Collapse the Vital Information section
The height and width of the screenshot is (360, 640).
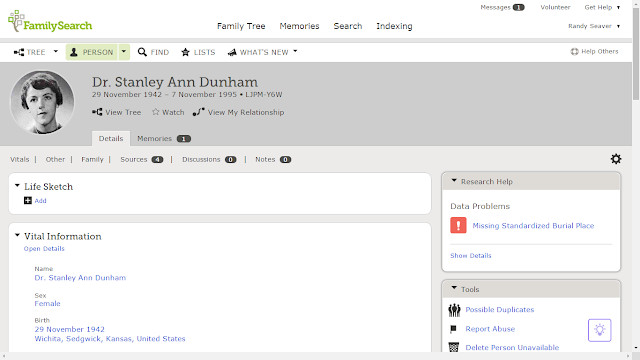[x=17, y=236]
